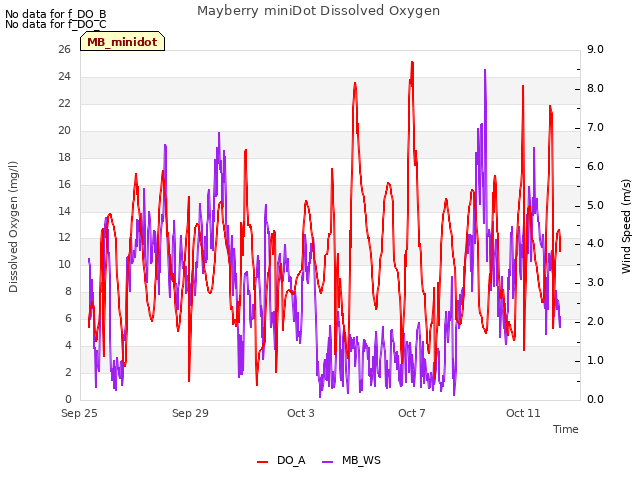Toggle the MB_WS legend entry
Viewport: 640px width, 480px height.
coord(351,461)
